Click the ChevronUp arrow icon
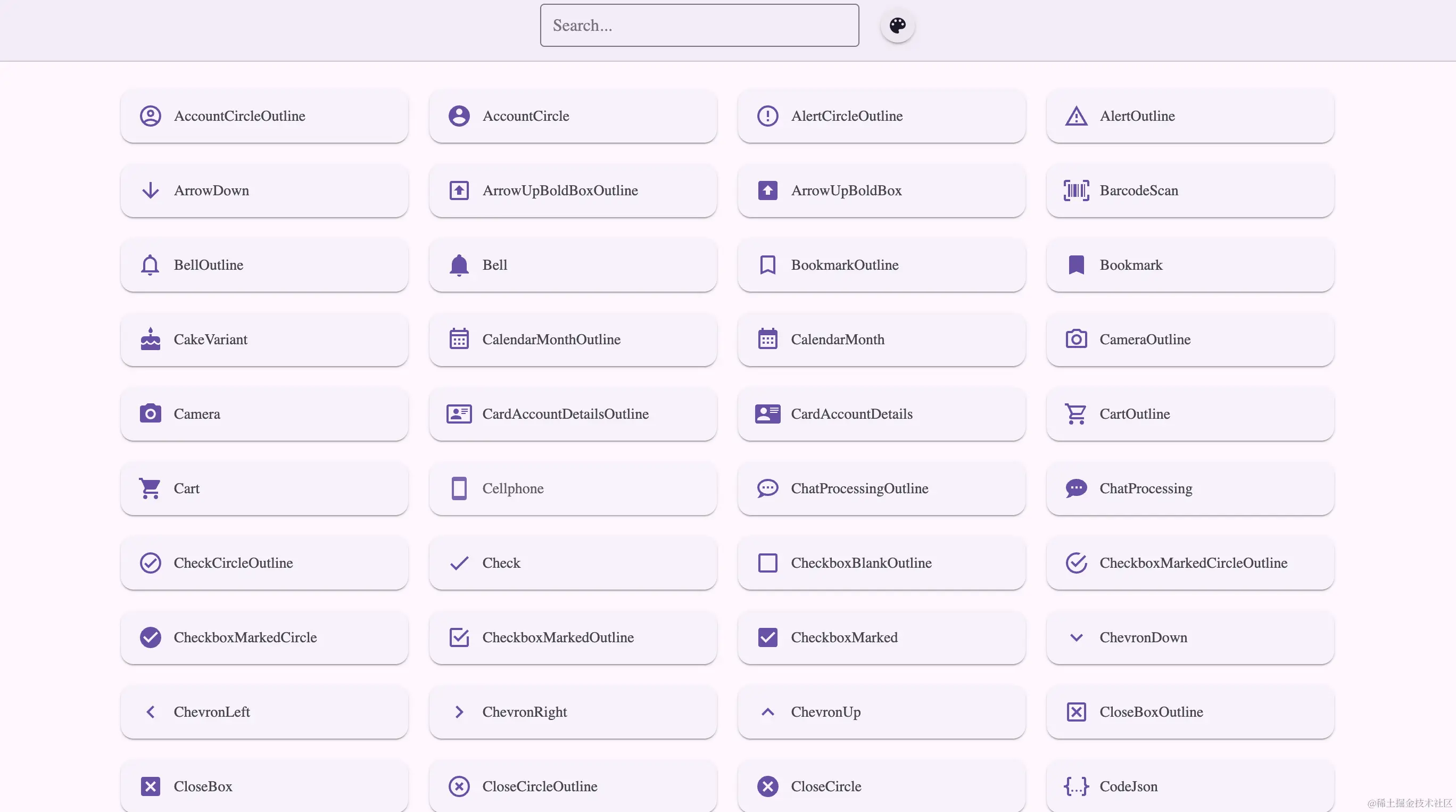This screenshot has width=1456, height=812. 767,712
